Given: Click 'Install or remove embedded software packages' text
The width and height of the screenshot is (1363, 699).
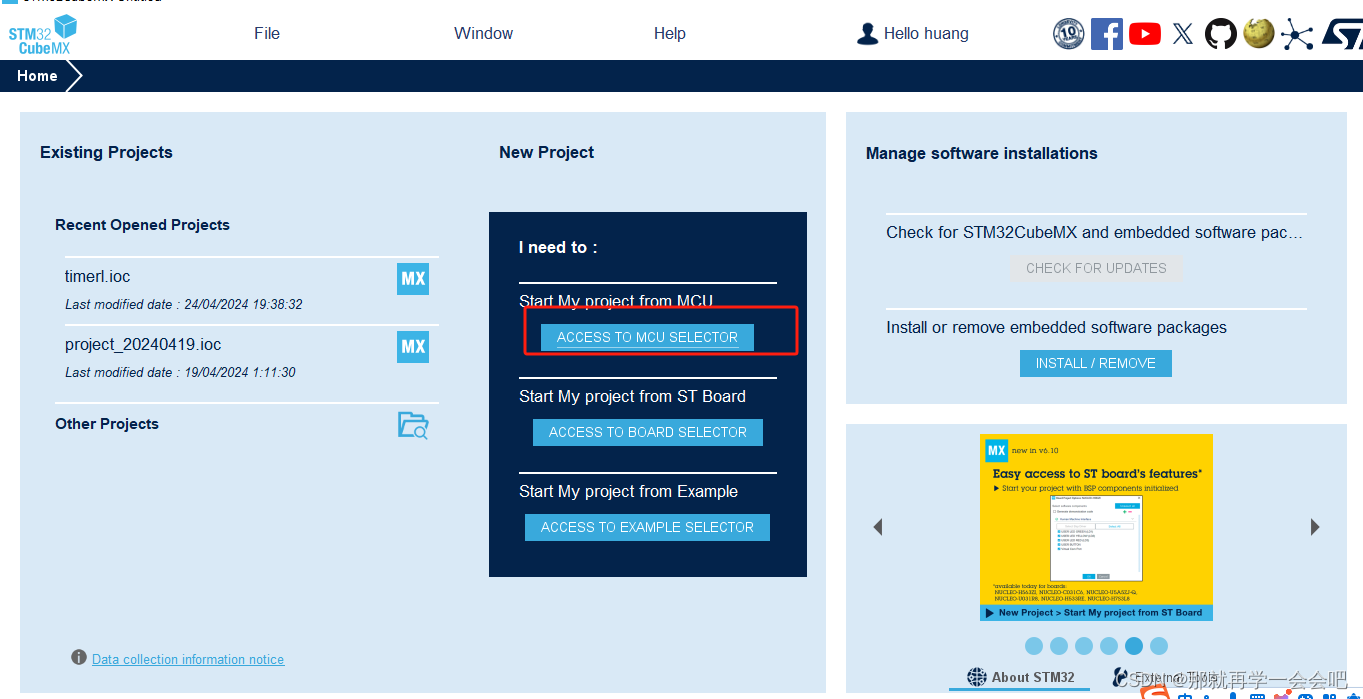Looking at the screenshot, I should pyautogui.click(x=1056, y=328).
